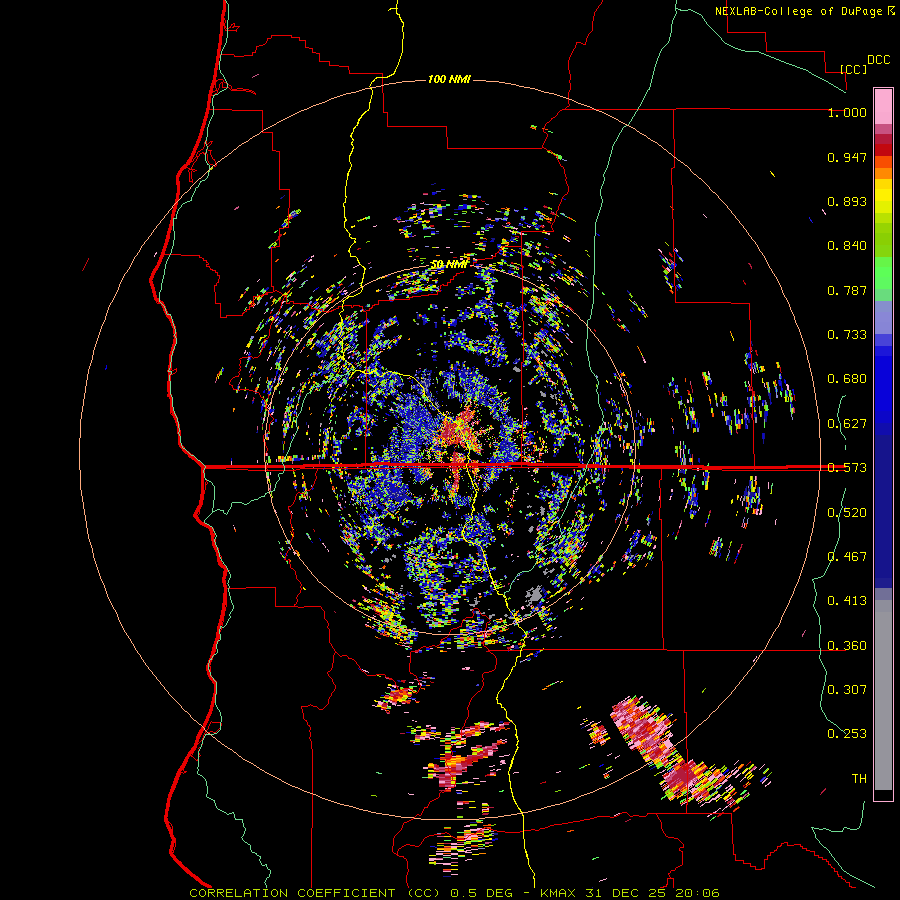Click the [CC] legend unit label
The image size is (900, 900).
point(853,69)
